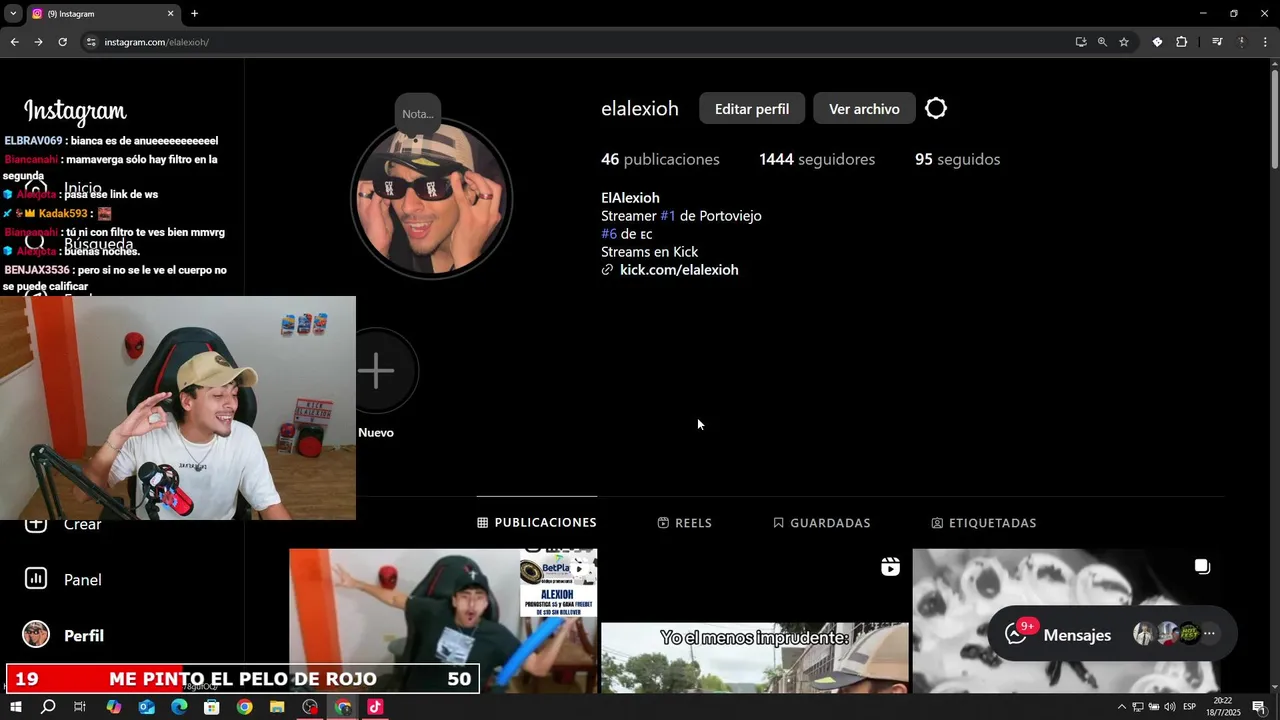This screenshot has width=1280, height=720.
Task: Click the media control toolbar icon
Action: point(1217,42)
